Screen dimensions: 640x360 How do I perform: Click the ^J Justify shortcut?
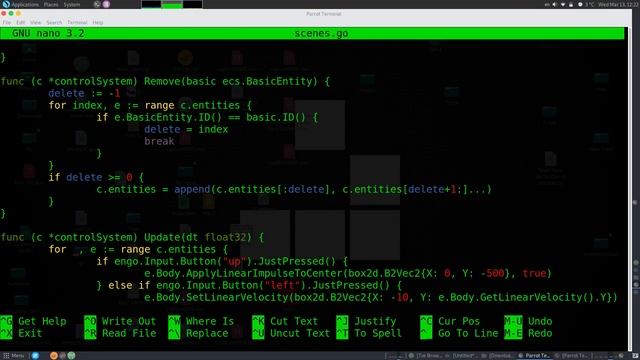366,321
